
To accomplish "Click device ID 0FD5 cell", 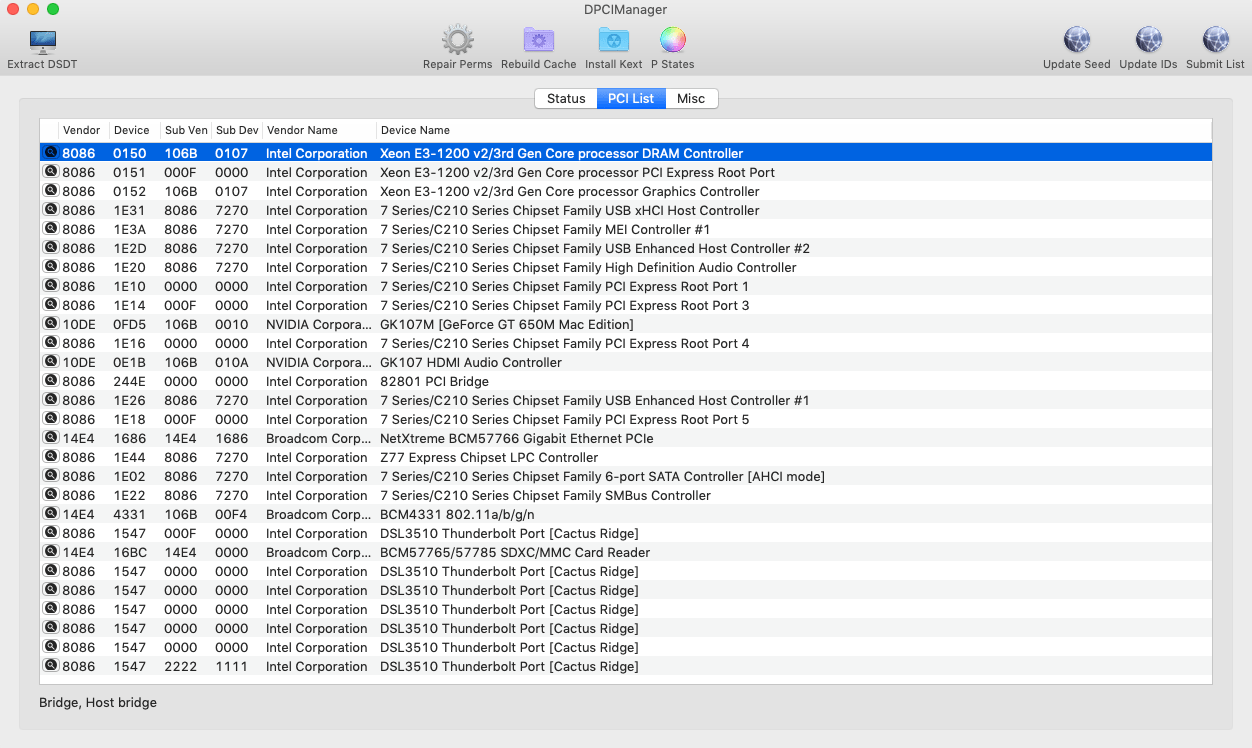I will (129, 324).
